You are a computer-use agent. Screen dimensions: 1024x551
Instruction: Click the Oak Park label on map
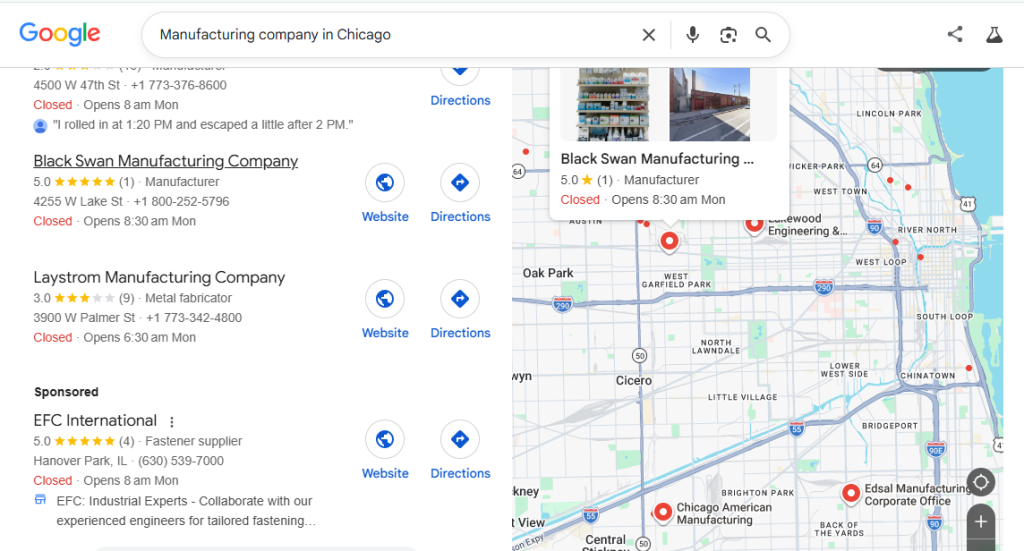pyautogui.click(x=548, y=273)
